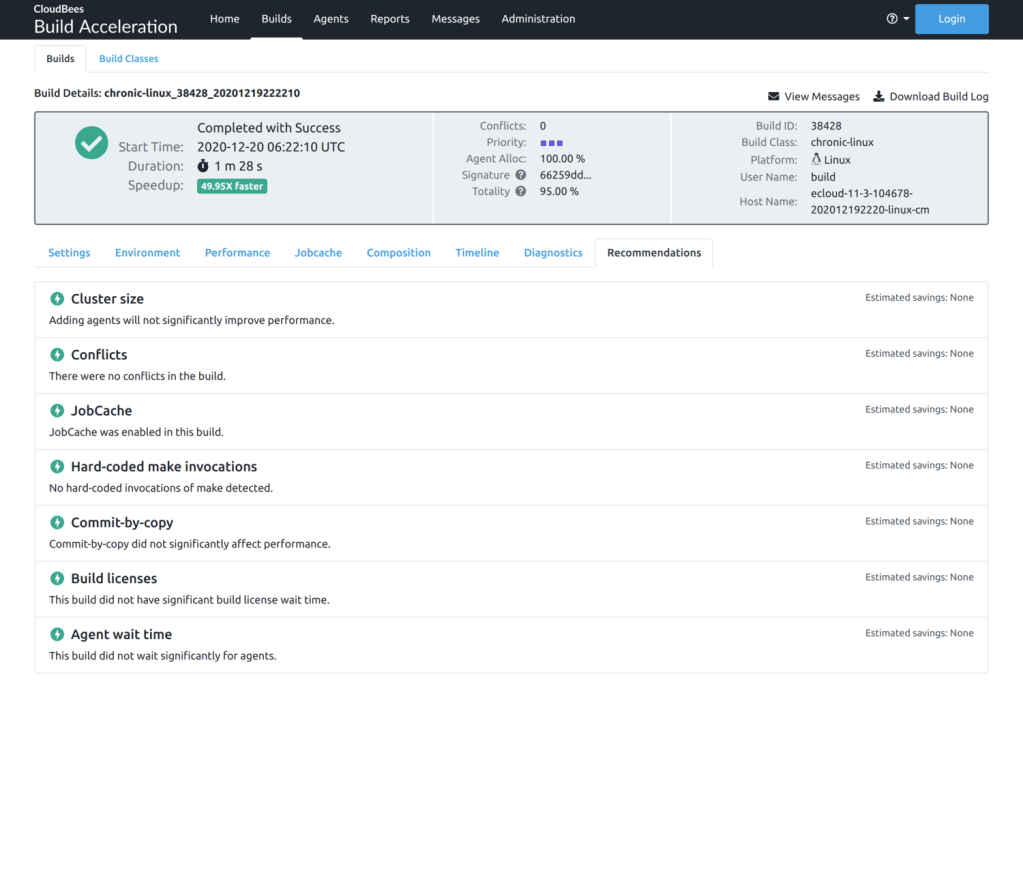The image size is (1023, 873).
Task: Click the help icon next to Signature
Action: pos(520,175)
